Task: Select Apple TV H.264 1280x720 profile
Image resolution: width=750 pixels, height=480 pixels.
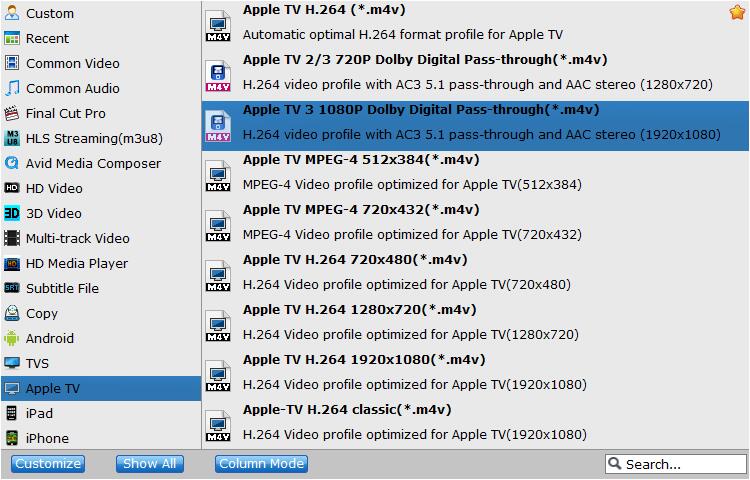Action: [475, 322]
